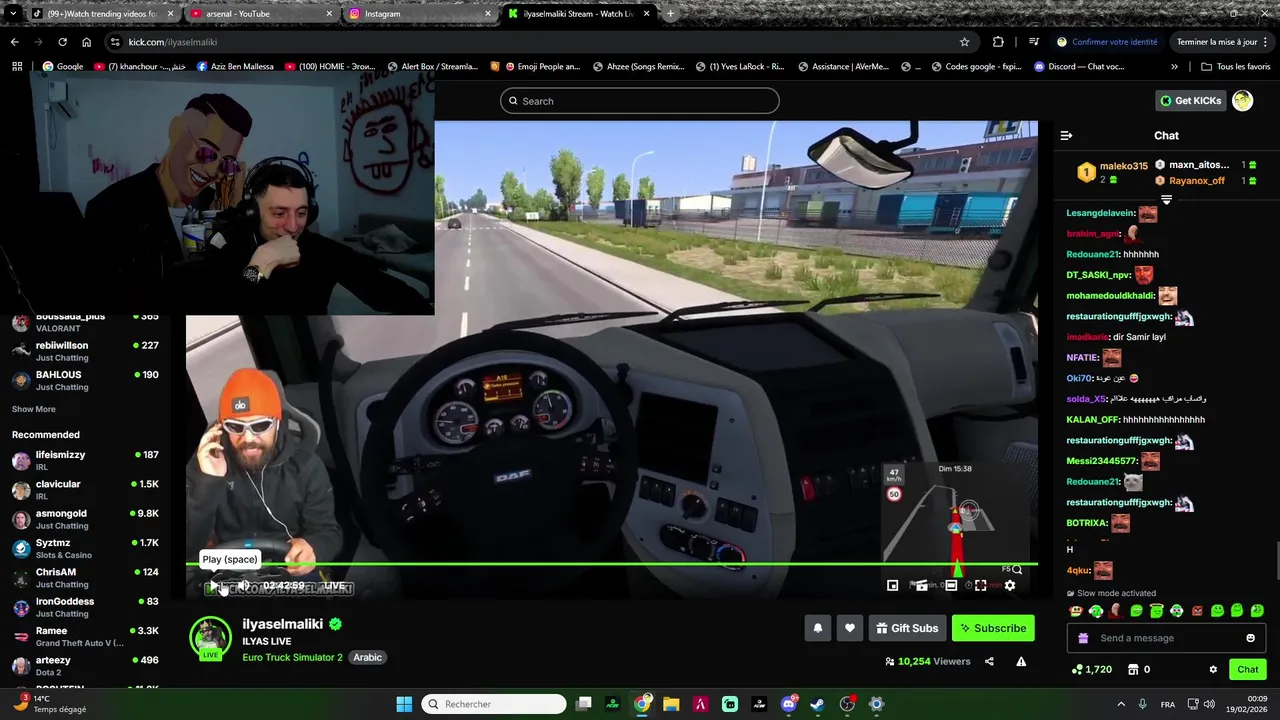
Task: Bookmark this page with the star
Action: click(964, 42)
